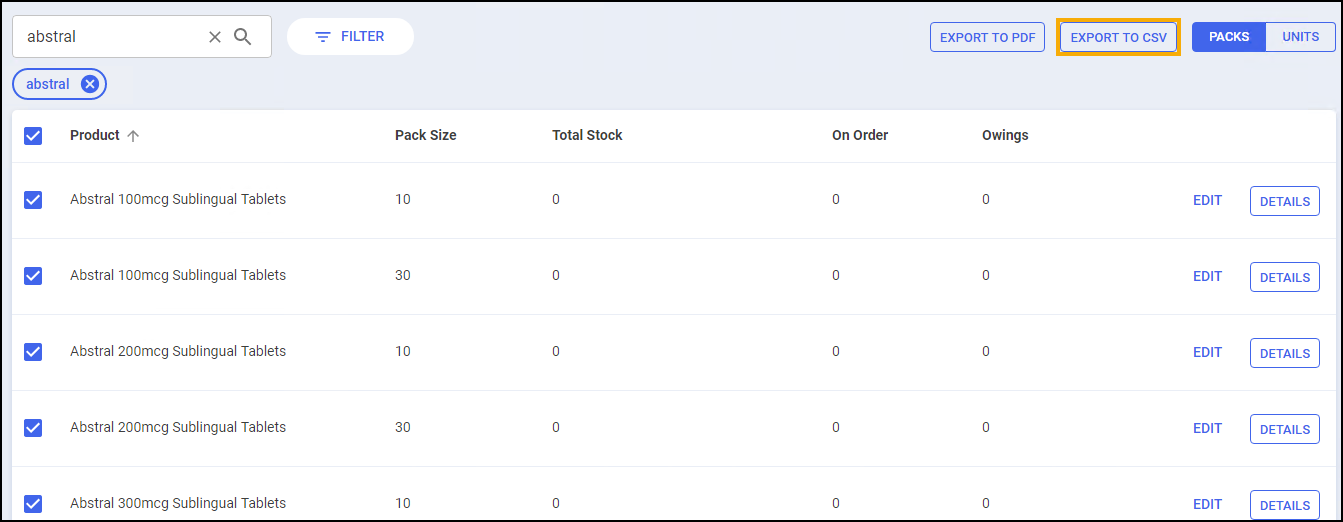Click in the abstral search input

(x=110, y=37)
